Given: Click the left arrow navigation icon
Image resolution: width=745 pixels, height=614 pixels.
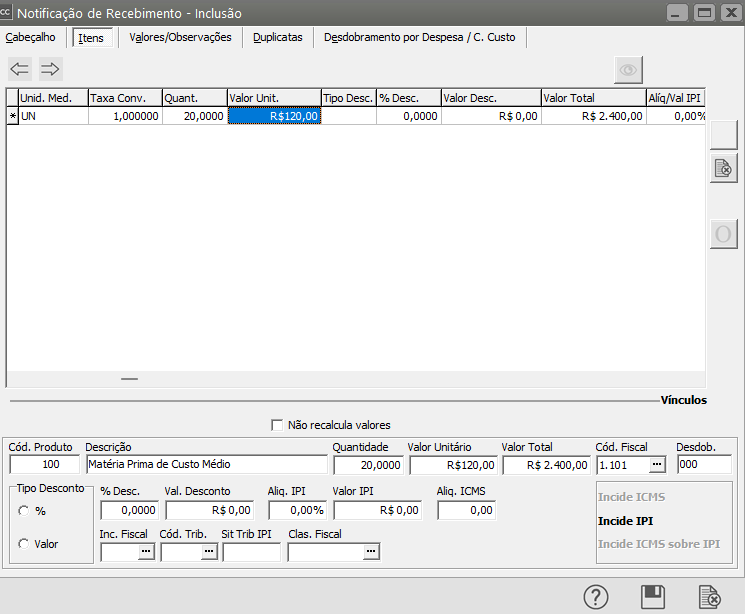Looking at the screenshot, I should tap(20, 68).
